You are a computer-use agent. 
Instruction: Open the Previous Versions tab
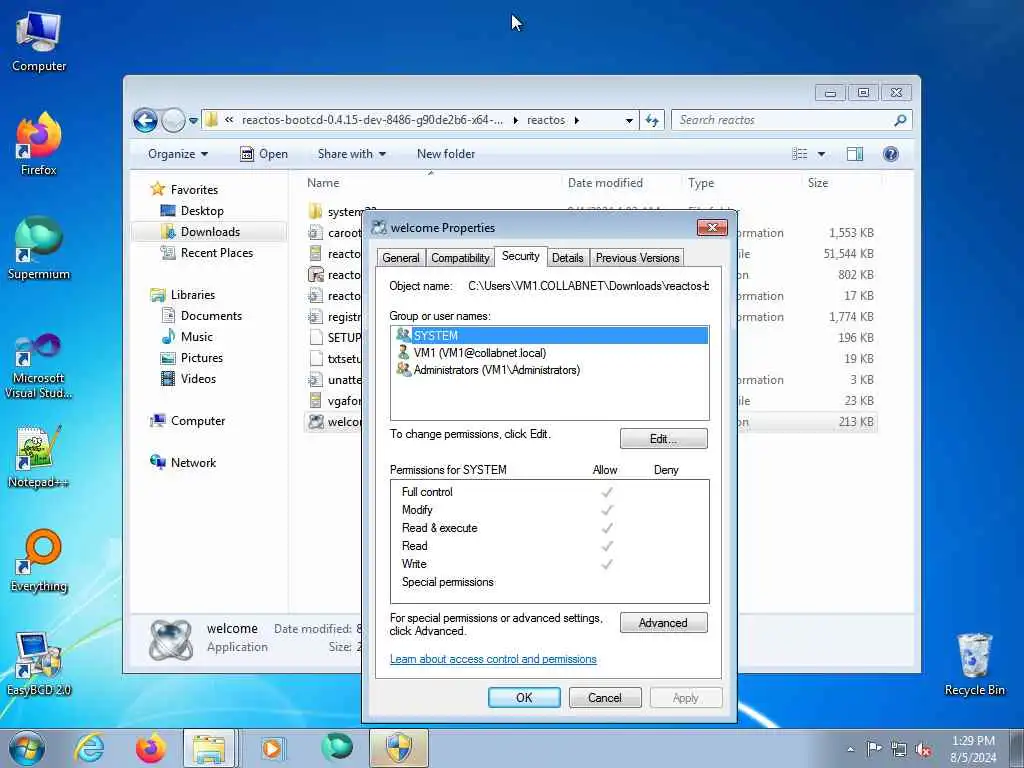pos(637,258)
